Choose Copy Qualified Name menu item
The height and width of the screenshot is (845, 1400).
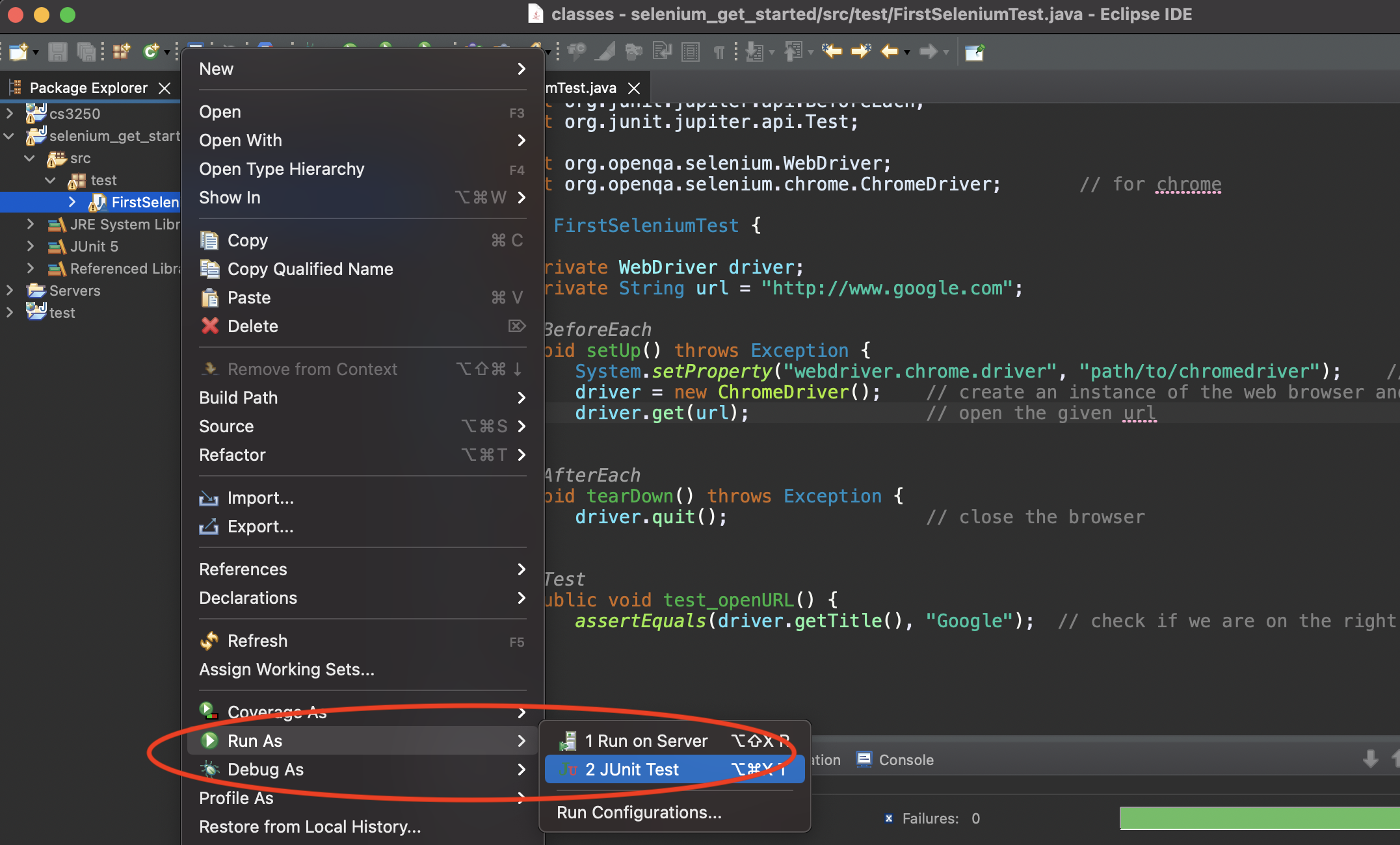pyautogui.click(x=362, y=269)
